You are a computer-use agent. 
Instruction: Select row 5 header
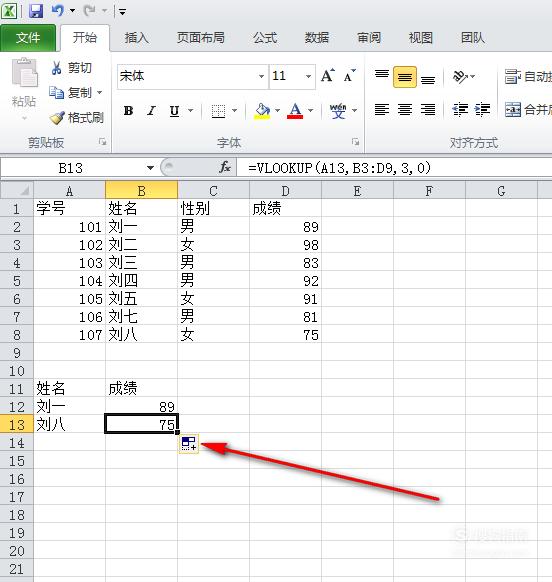(17, 281)
